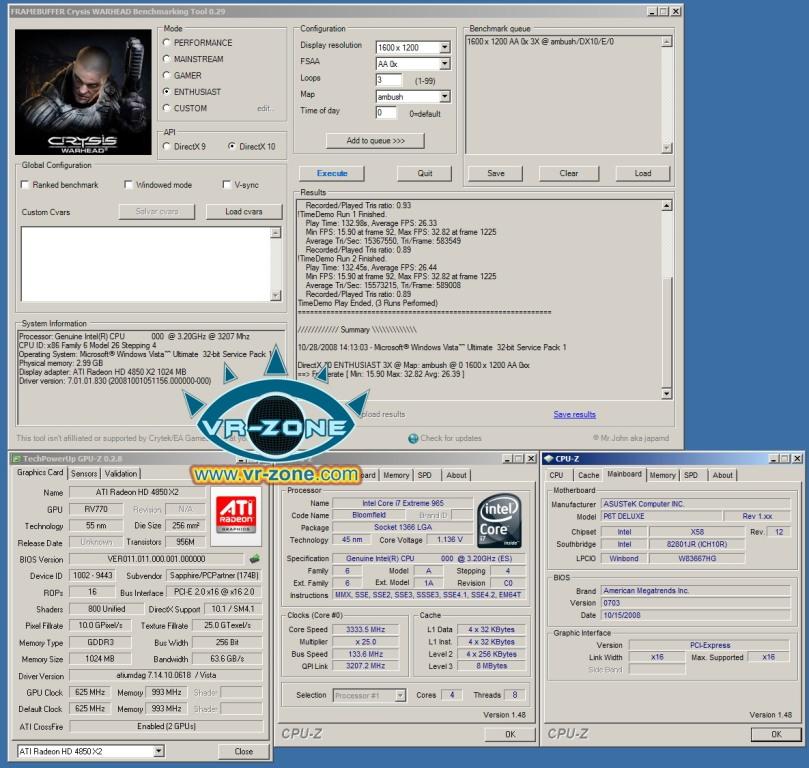The image size is (809, 768).
Task: Click the Results panel scrollbar thumb
Action: point(667,333)
